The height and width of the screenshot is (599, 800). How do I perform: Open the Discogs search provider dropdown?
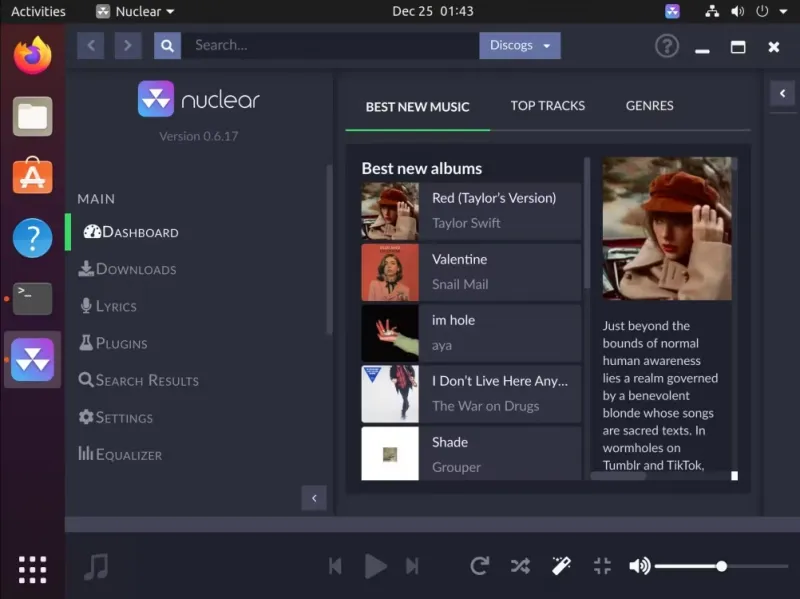[519, 45]
